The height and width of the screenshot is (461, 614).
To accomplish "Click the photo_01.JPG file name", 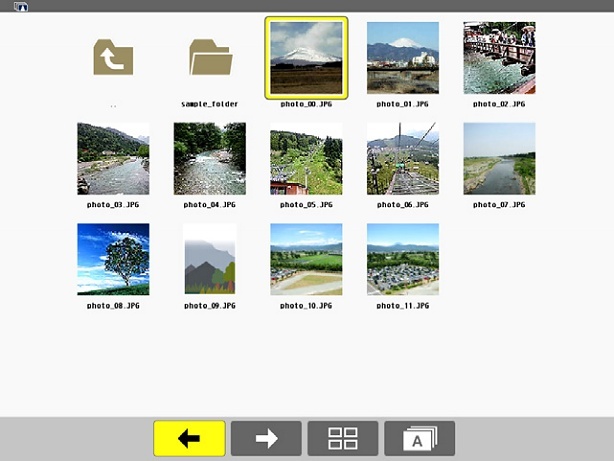I will coord(403,104).
